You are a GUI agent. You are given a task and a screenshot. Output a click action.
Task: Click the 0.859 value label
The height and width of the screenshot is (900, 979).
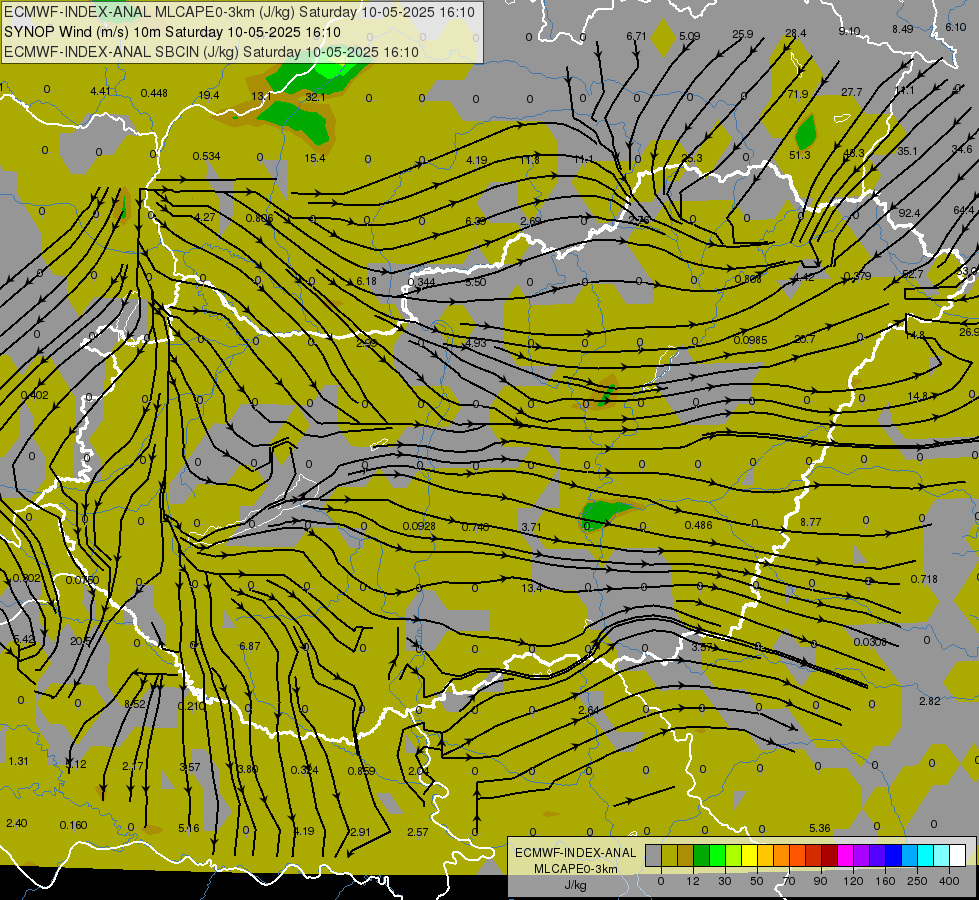[x=362, y=771]
